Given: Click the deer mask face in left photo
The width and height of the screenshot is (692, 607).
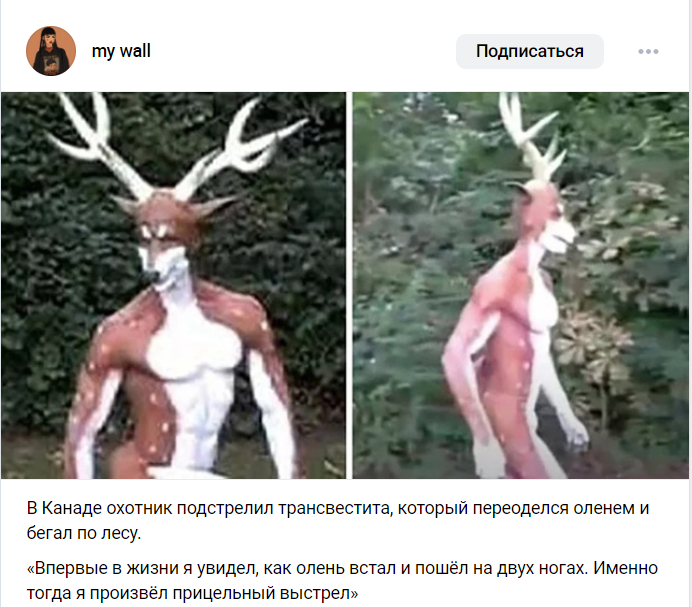Looking at the screenshot, I should click(x=165, y=245).
